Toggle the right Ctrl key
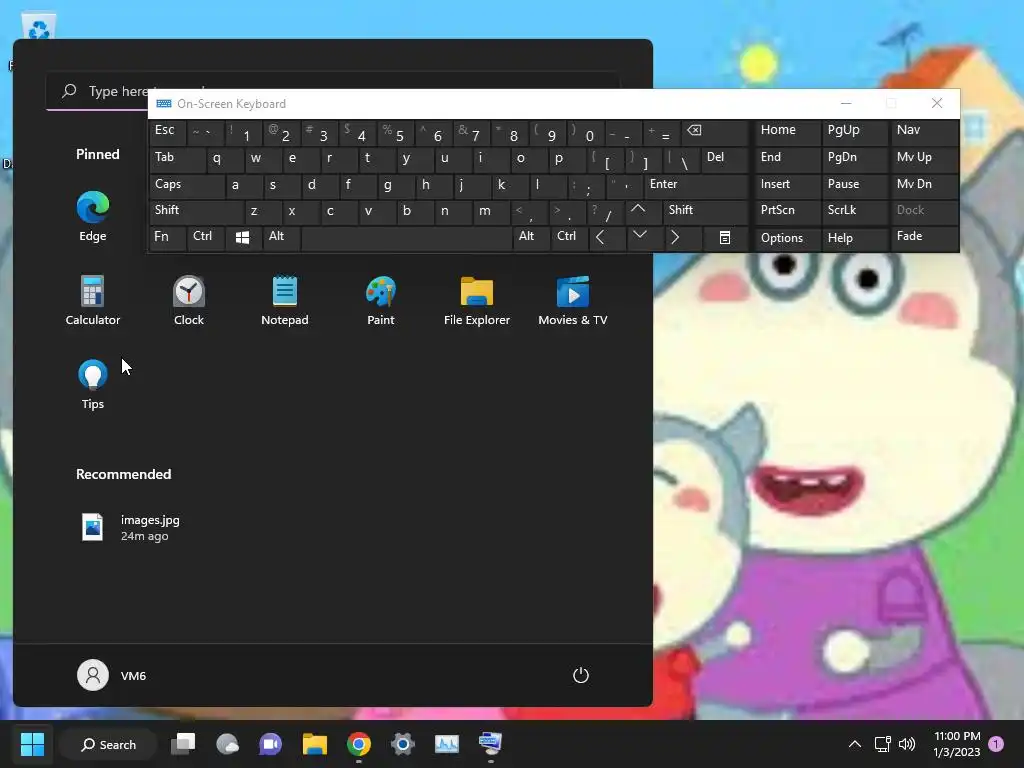Image resolution: width=1024 pixels, height=768 pixels. (569, 238)
